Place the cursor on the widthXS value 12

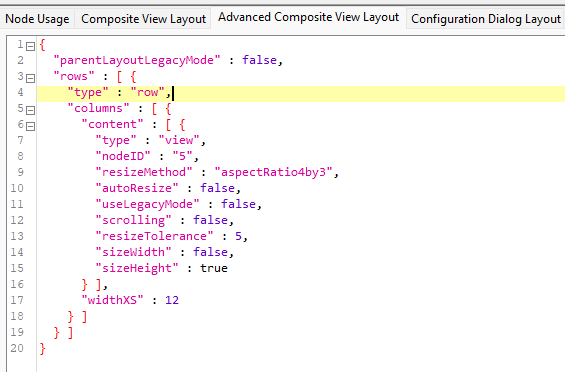[172, 300]
